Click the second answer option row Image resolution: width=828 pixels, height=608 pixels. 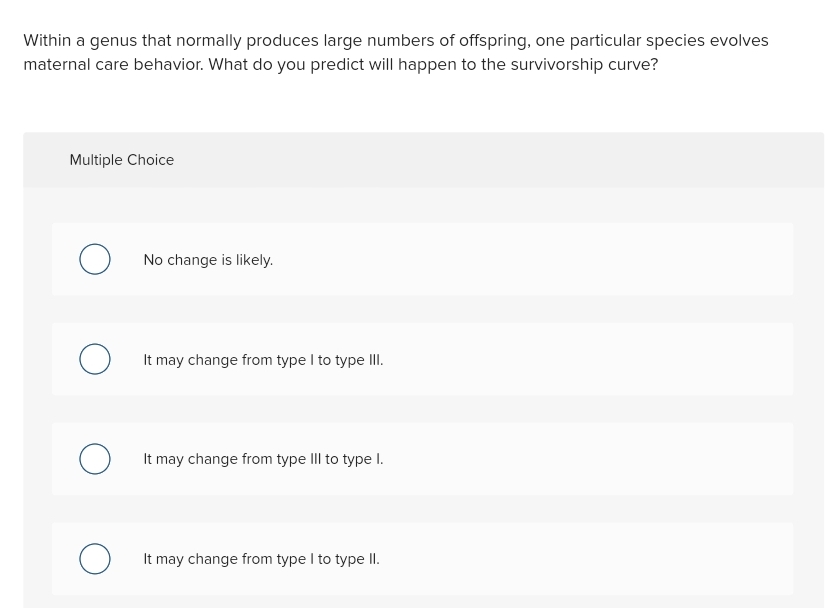pos(422,358)
